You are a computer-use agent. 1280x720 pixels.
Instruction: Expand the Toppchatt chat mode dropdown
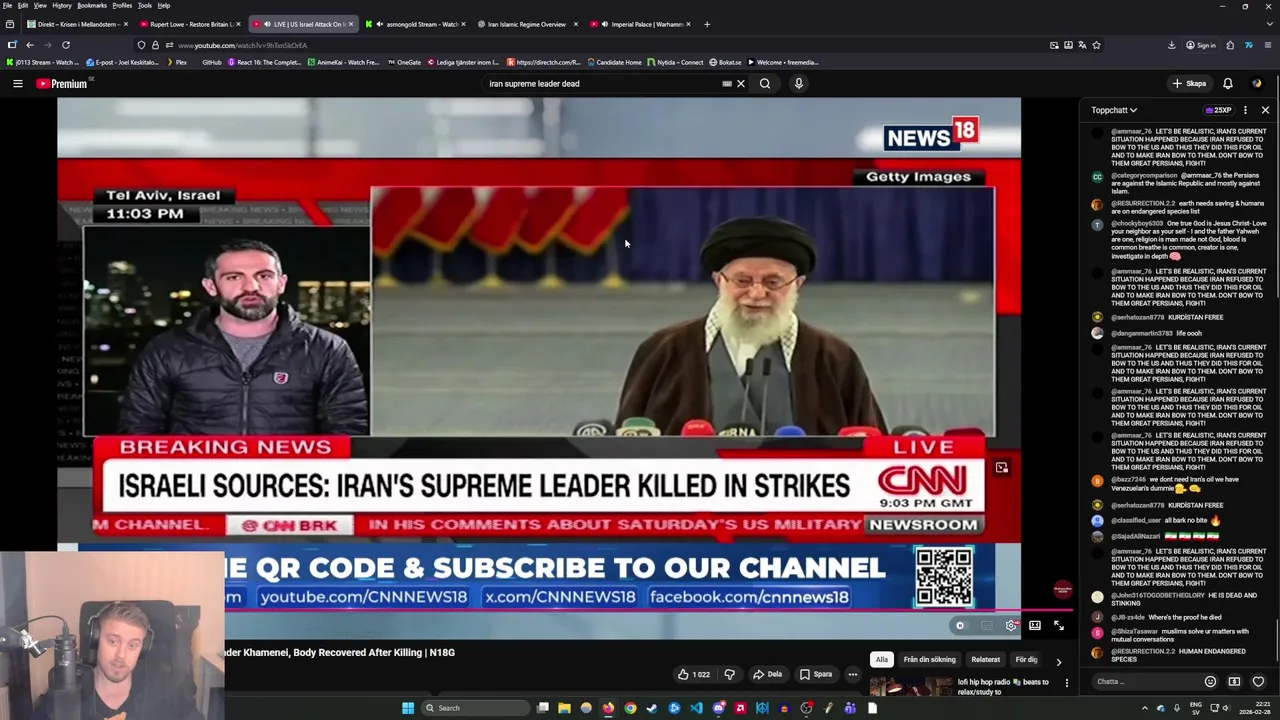pyautogui.click(x=1114, y=110)
